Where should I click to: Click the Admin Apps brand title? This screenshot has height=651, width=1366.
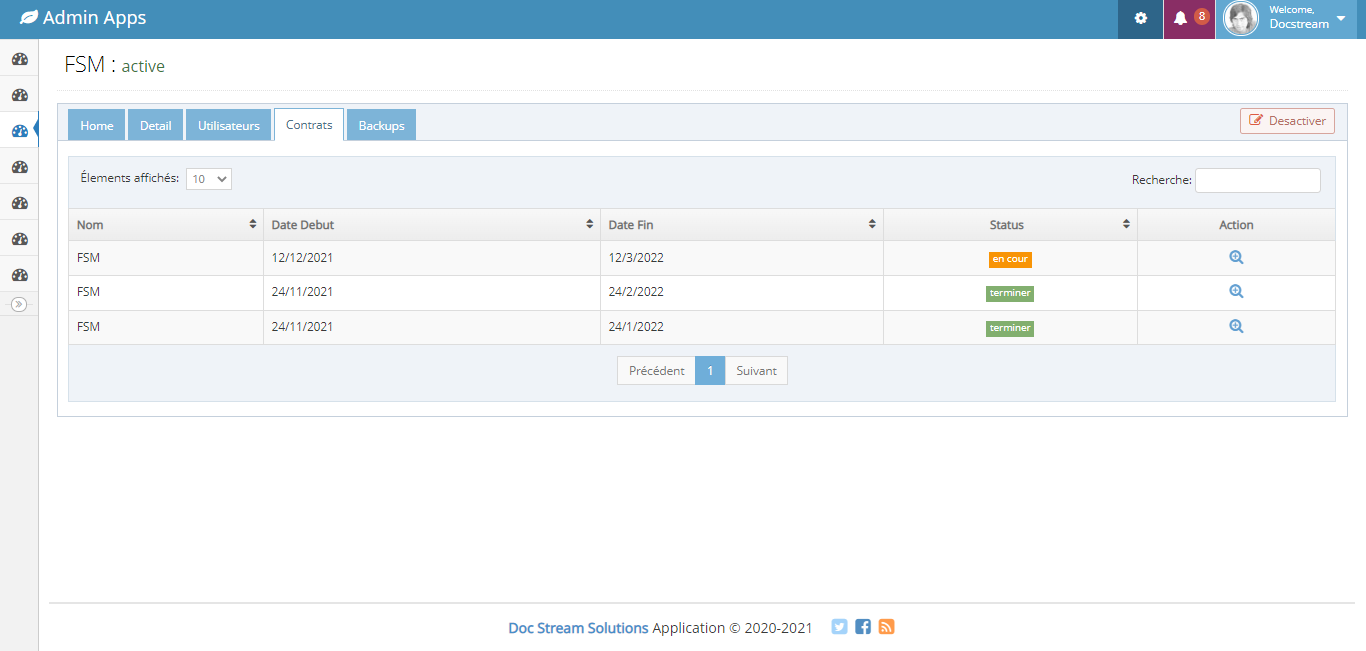(x=94, y=18)
